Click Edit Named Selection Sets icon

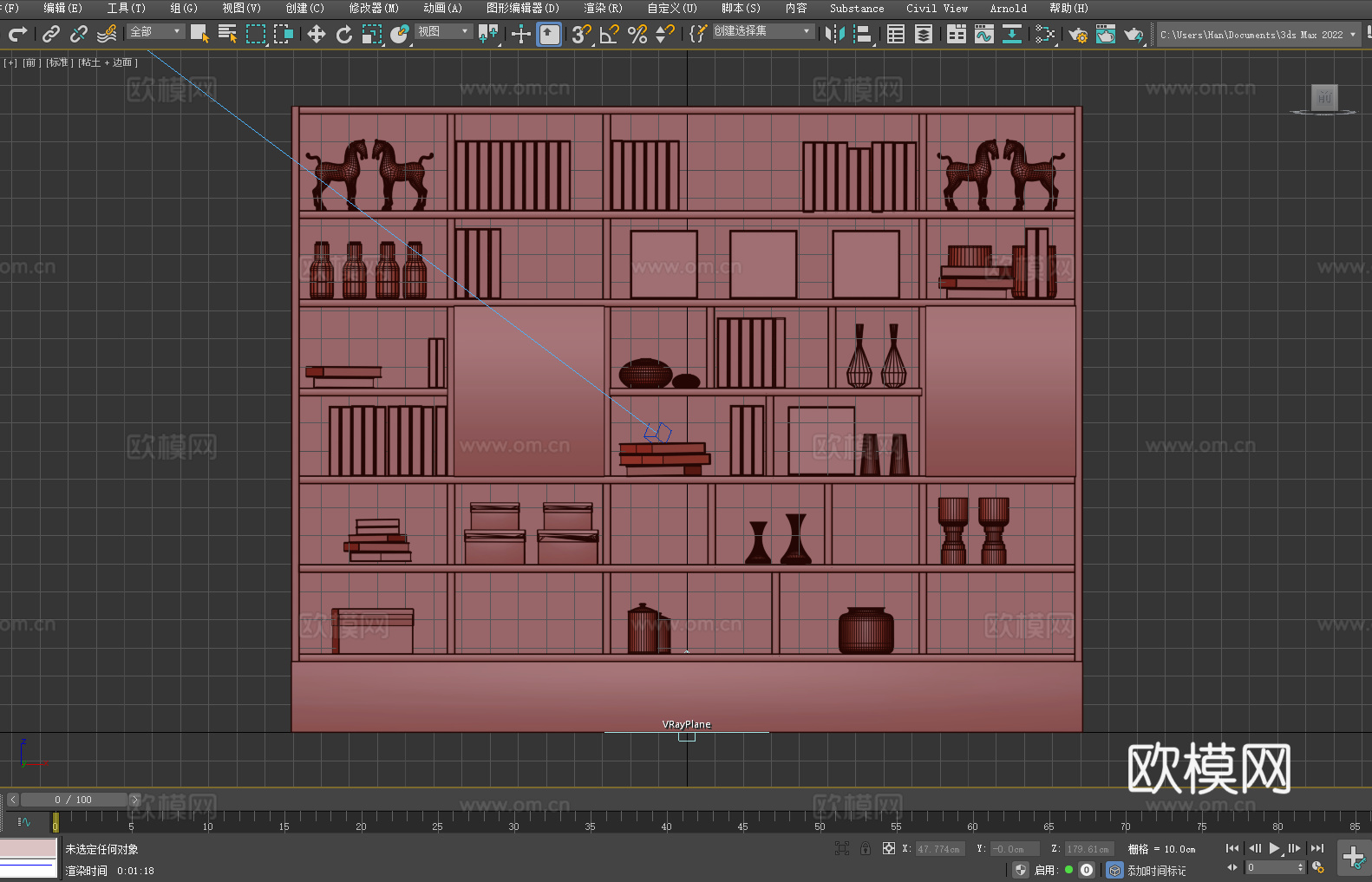coord(698,34)
